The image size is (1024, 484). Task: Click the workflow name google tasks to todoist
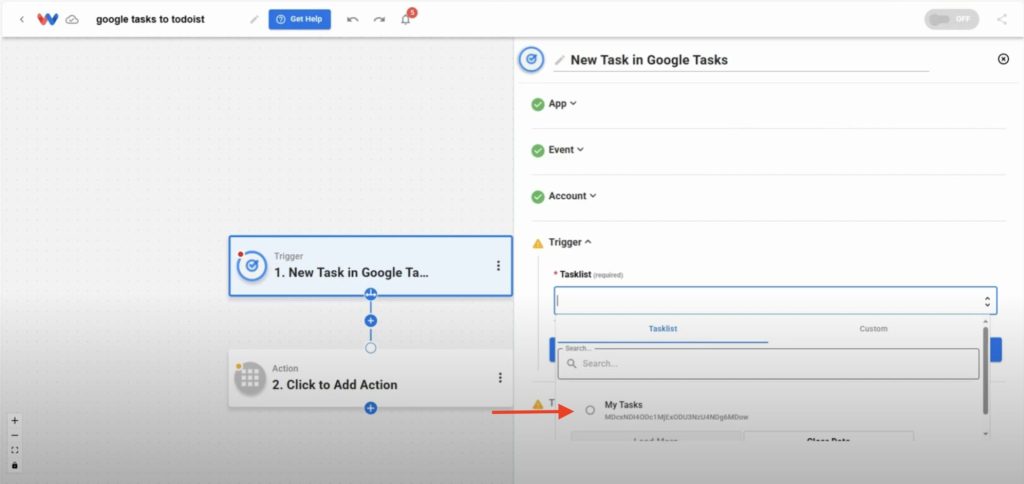click(150, 20)
